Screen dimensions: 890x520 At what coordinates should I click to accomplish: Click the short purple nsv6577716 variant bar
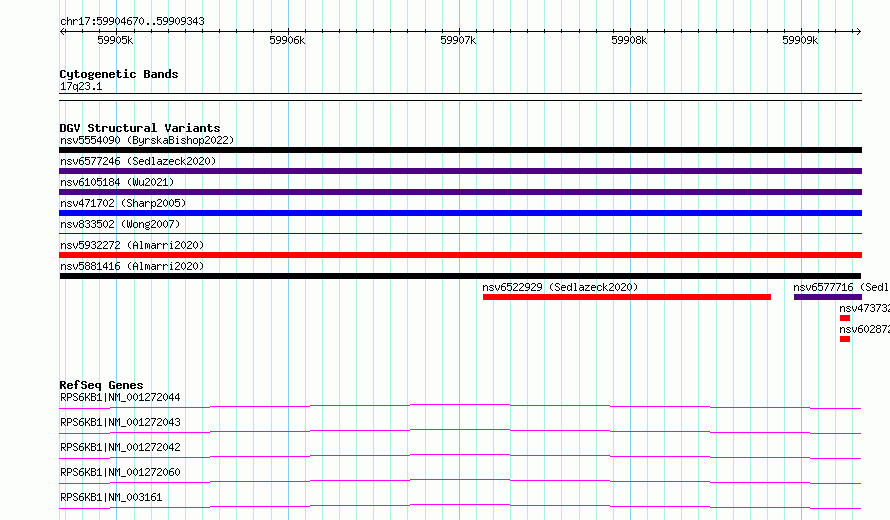(828, 297)
